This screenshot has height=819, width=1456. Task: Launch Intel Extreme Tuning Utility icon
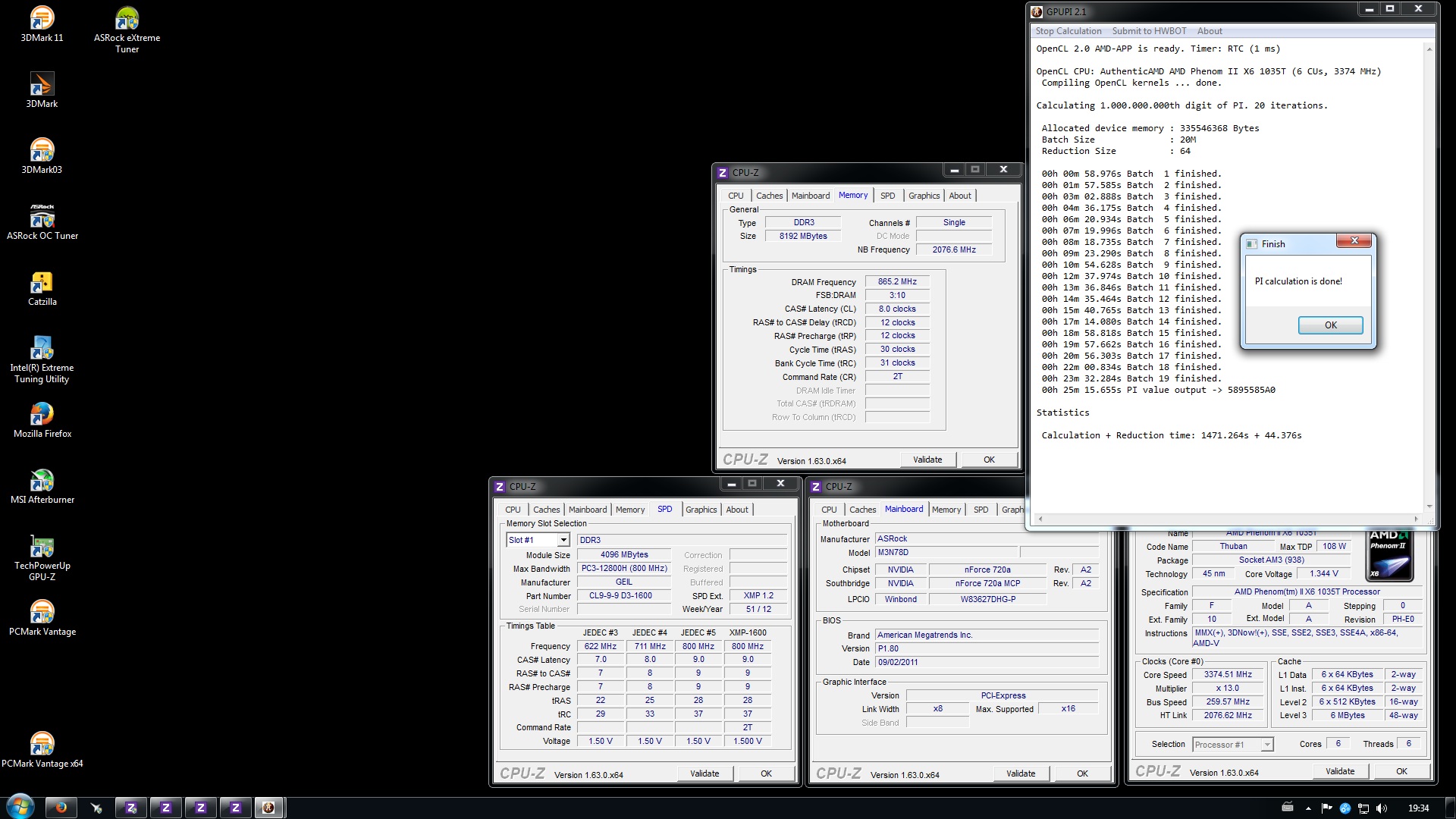coord(42,359)
